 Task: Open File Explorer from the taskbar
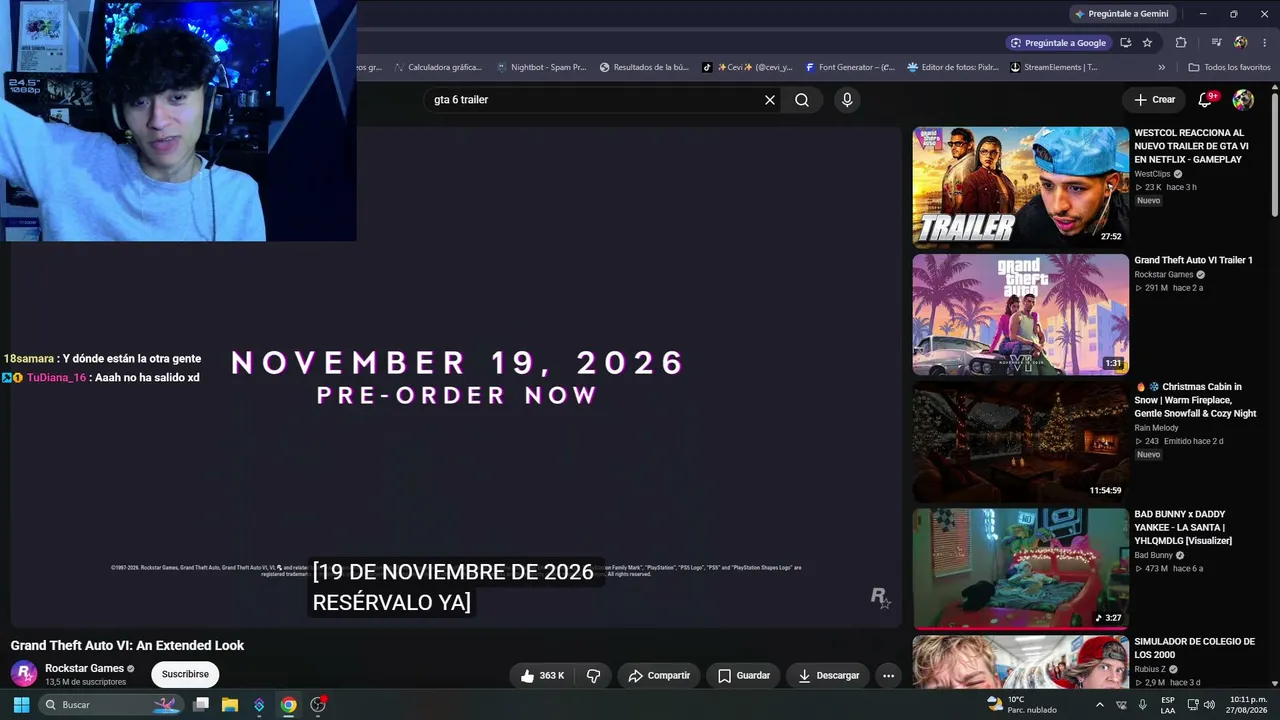coord(230,704)
